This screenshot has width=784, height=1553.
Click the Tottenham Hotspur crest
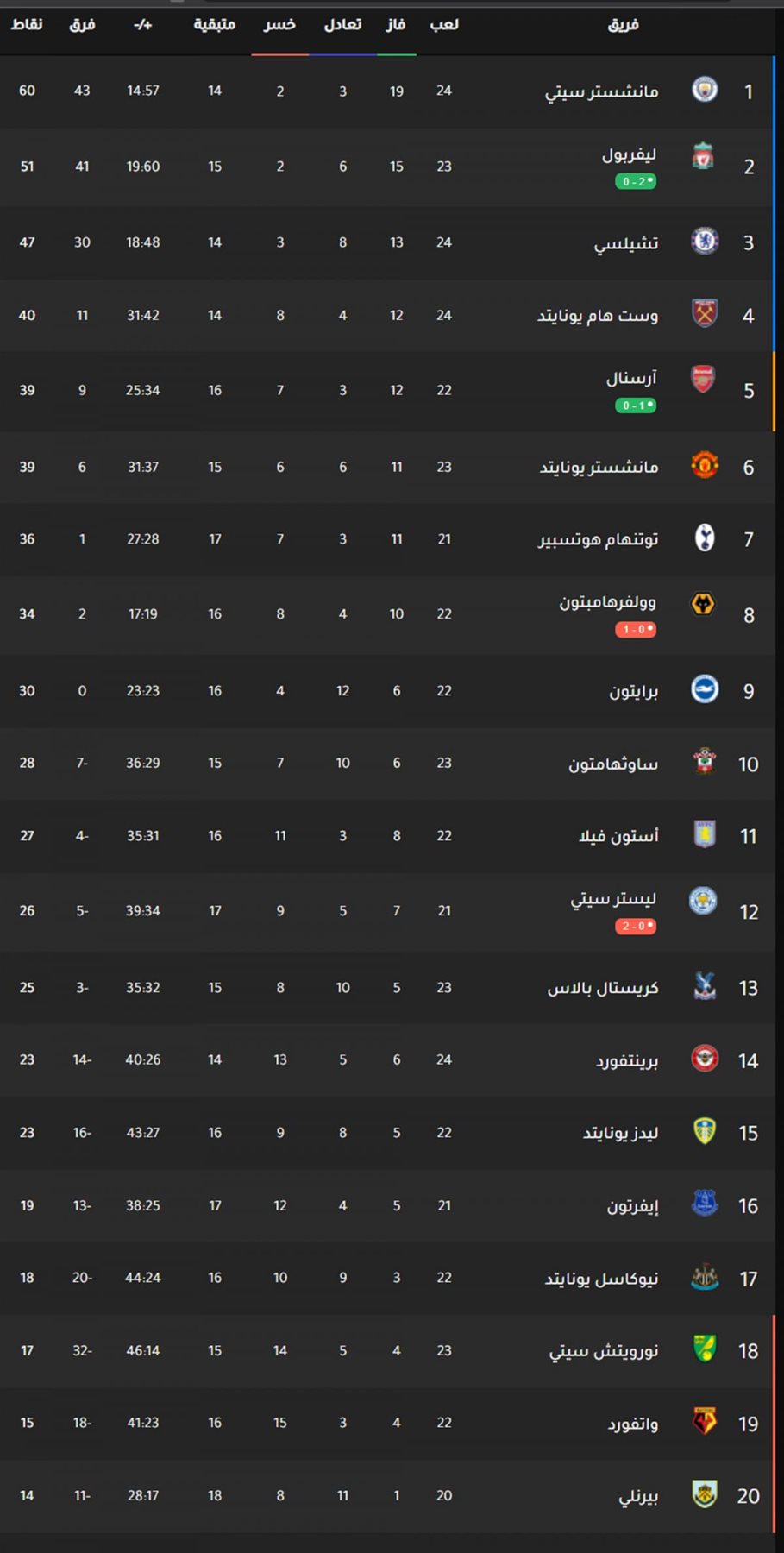pyautogui.click(x=705, y=538)
